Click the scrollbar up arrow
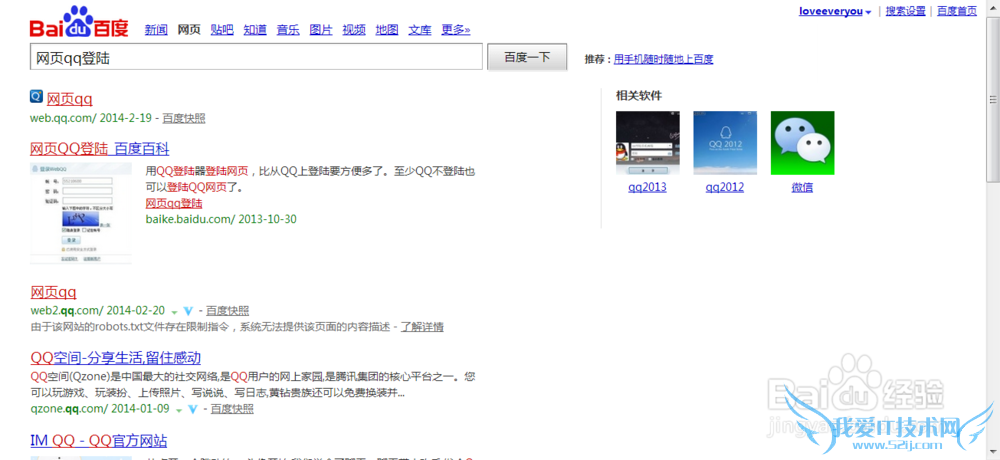 point(993,8)
